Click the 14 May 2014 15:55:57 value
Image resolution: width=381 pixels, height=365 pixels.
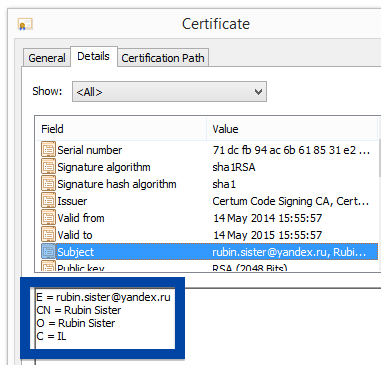click(267, 218)
